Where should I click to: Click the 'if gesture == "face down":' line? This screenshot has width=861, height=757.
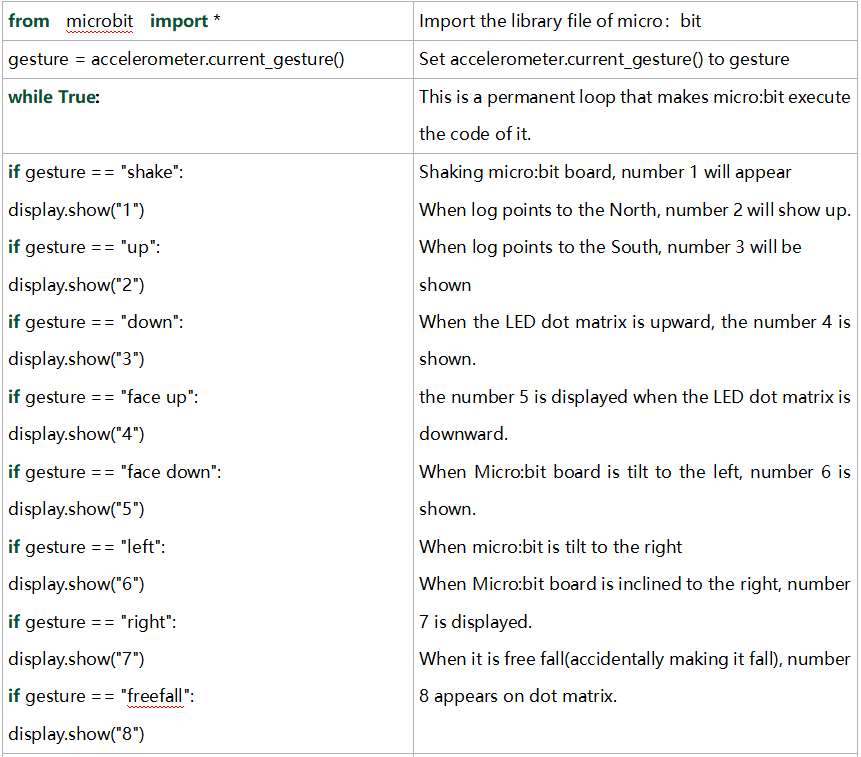pyautogui.click(x=115, y=472)
